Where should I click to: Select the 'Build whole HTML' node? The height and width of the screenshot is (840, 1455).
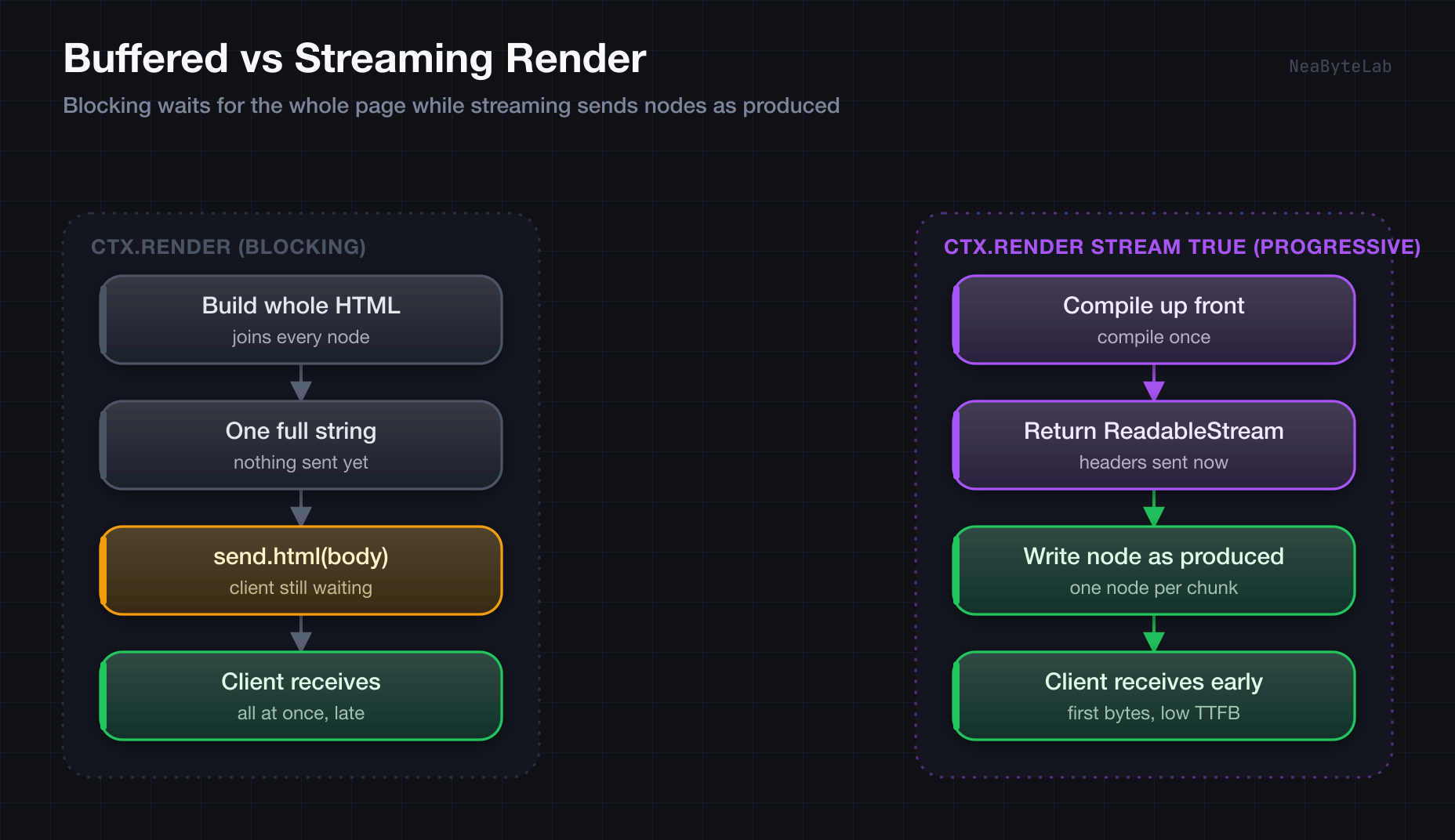301,320
